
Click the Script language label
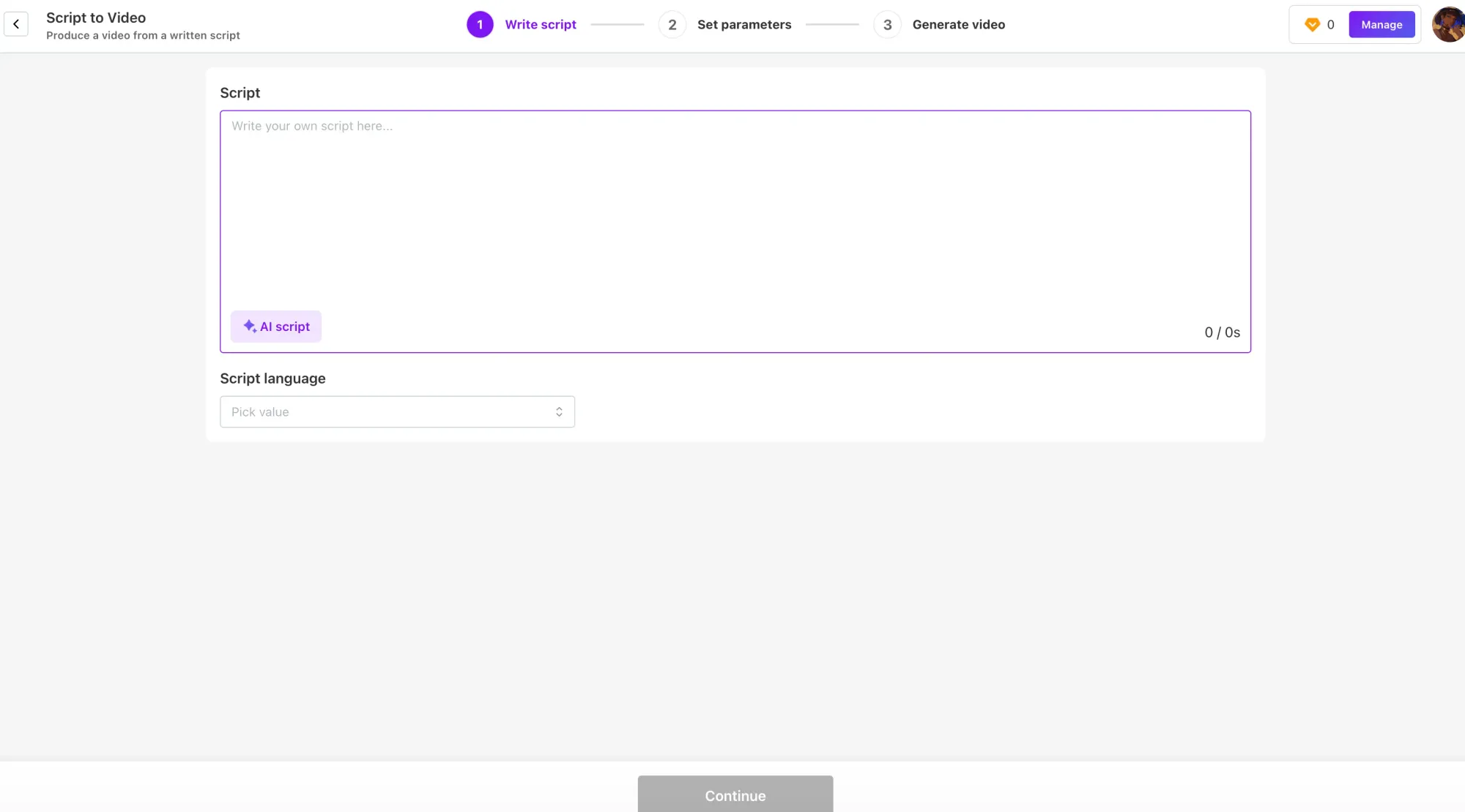coord(272,379)
